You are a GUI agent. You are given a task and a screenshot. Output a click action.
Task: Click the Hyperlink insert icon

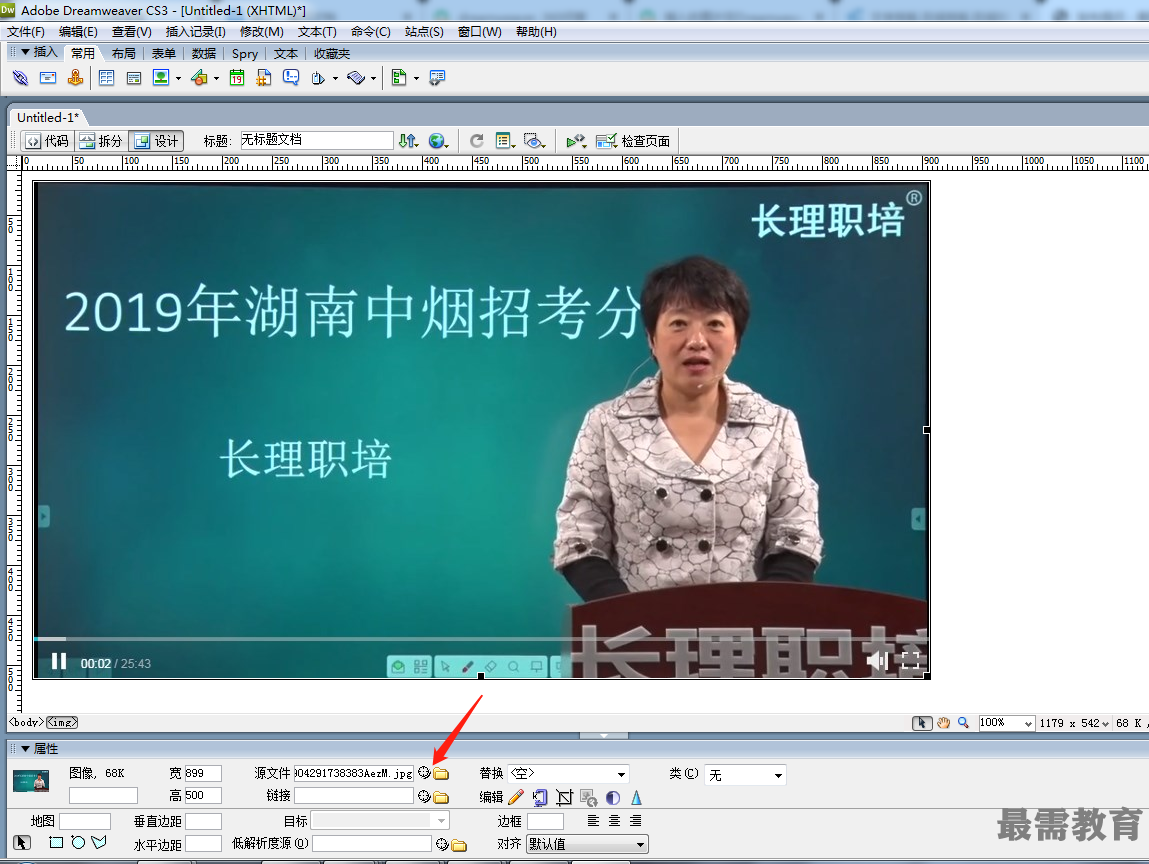[20, 78]
